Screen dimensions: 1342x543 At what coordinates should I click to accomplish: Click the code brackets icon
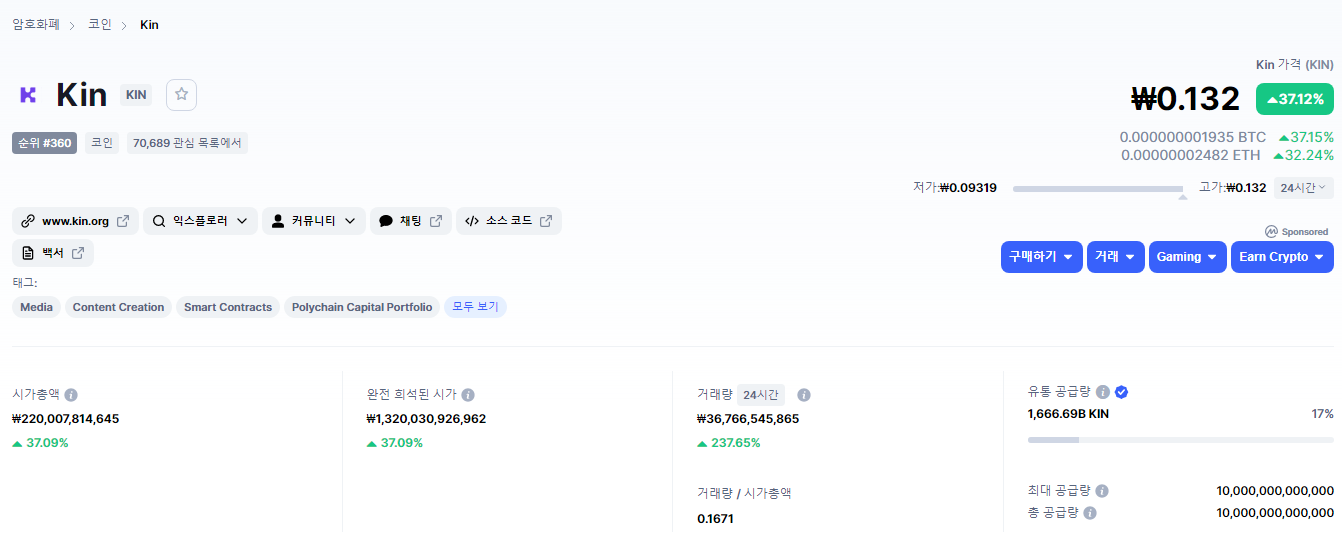tap(472, 221)
